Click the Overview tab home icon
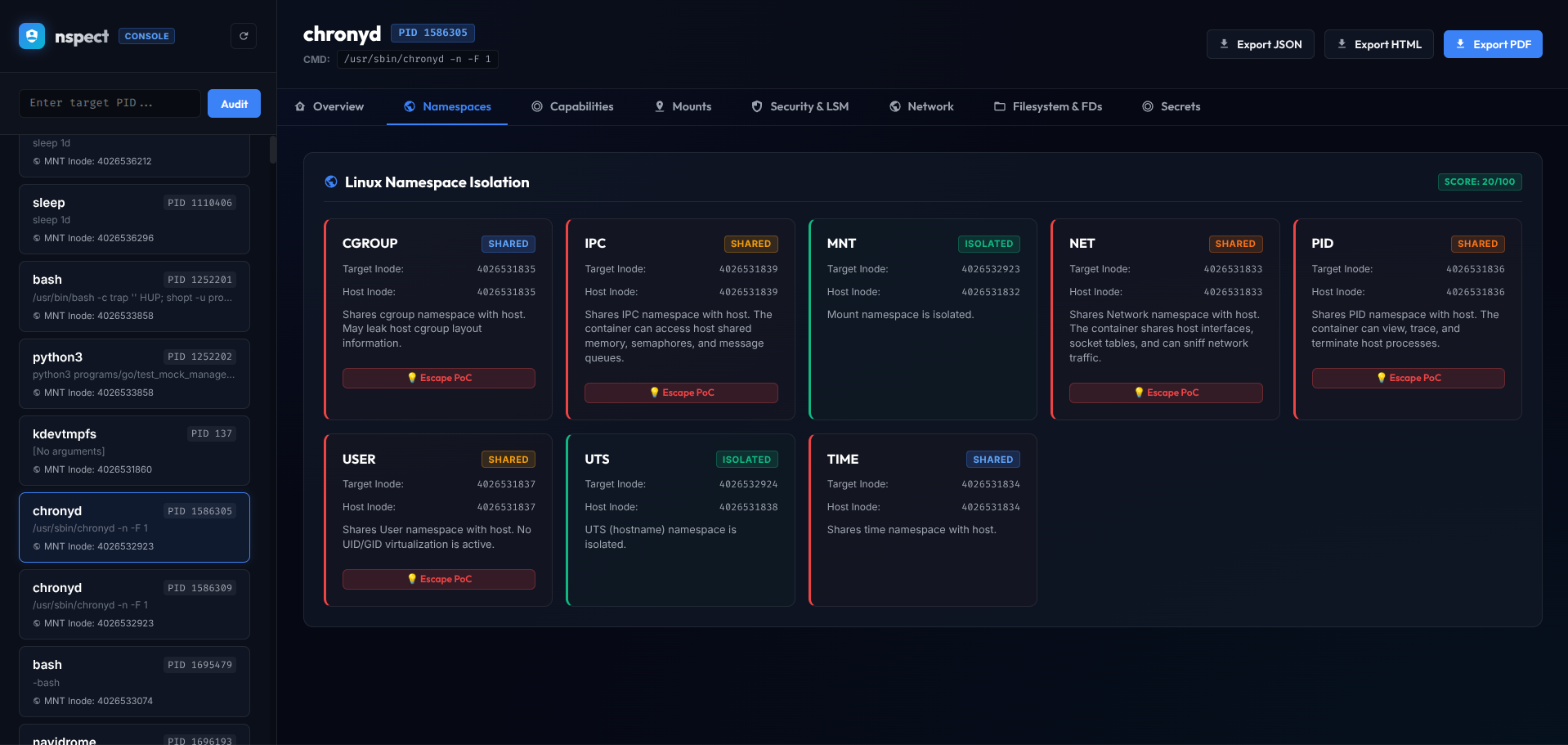Image resolution: width=1568 pixels, height=745 pixels. coord(300,107)
